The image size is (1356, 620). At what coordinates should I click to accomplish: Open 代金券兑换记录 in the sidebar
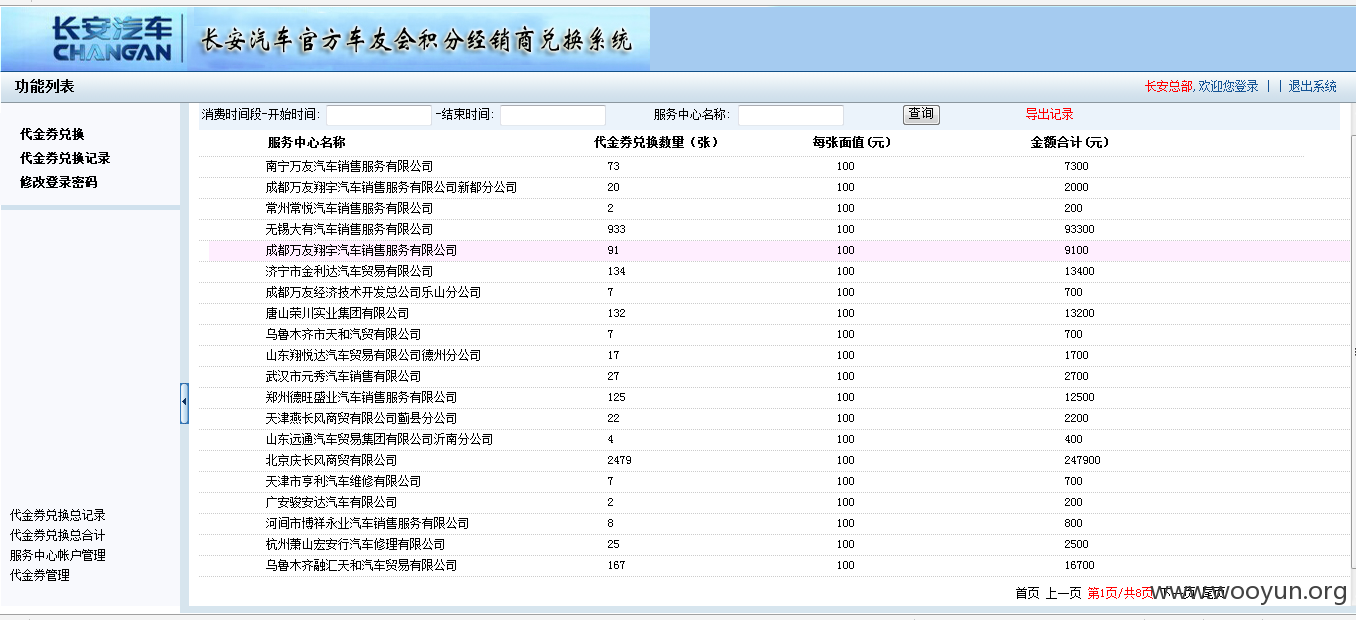click(x=65, y=158)
